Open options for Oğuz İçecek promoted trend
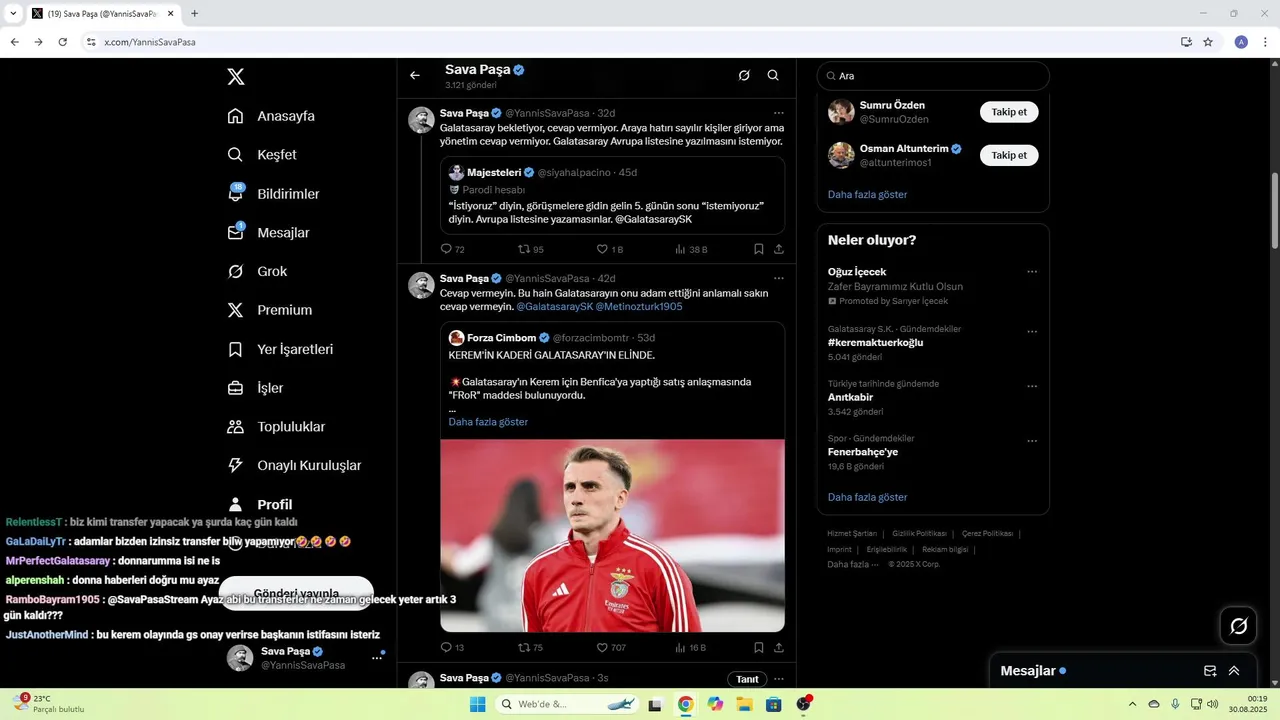Viewport: 1280px width, 720px height. point(1032,272)
